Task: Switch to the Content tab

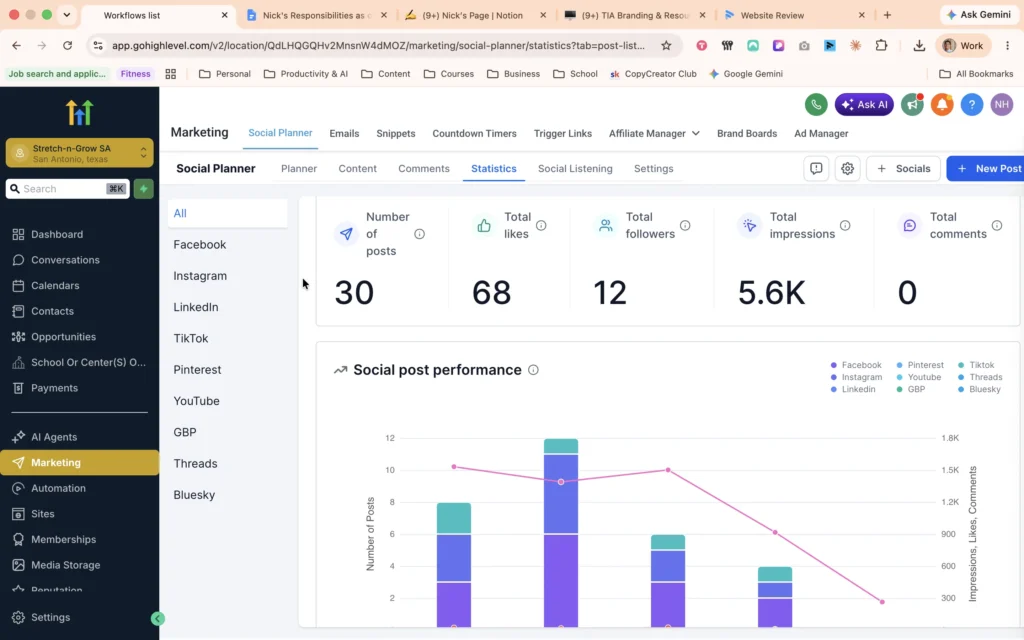Action: tap(357, 168)
